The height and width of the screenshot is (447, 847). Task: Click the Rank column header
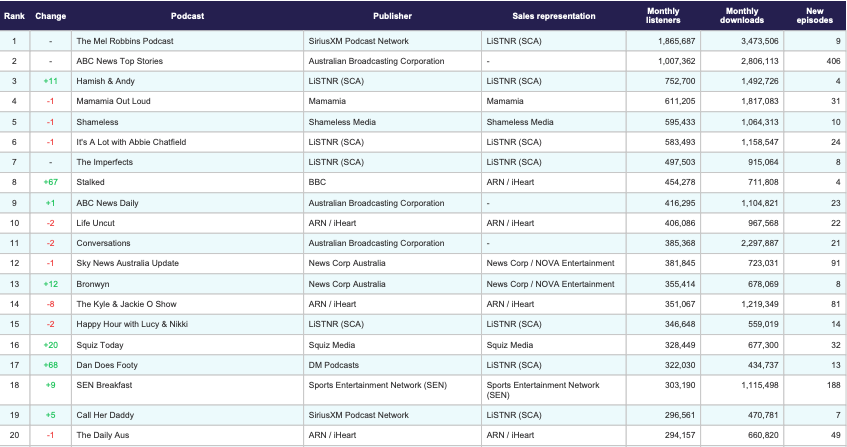pyautogui.click(x=14, y=16)
